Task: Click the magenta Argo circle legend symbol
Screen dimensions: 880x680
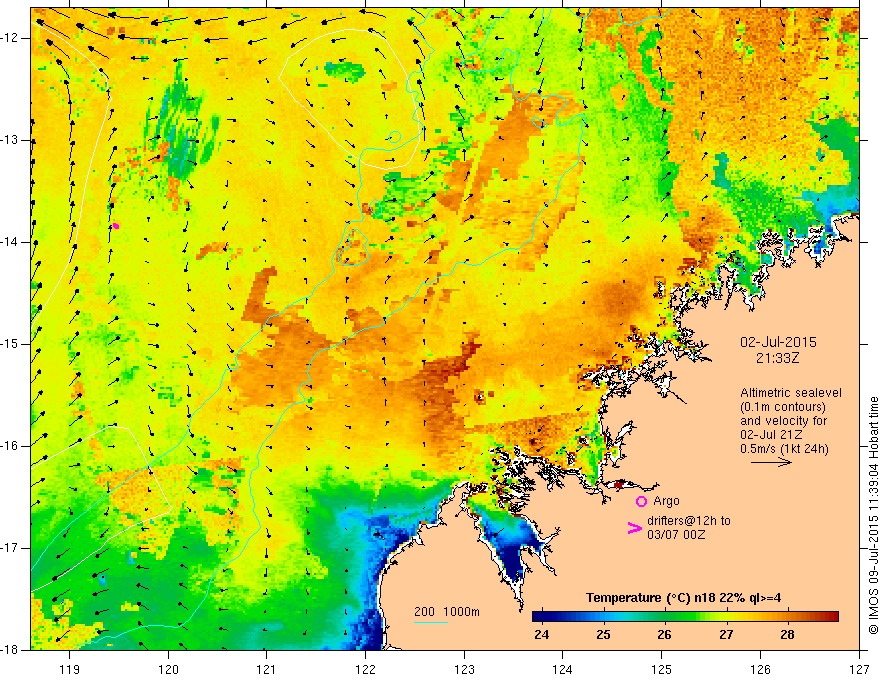Action: coord(641,501)
